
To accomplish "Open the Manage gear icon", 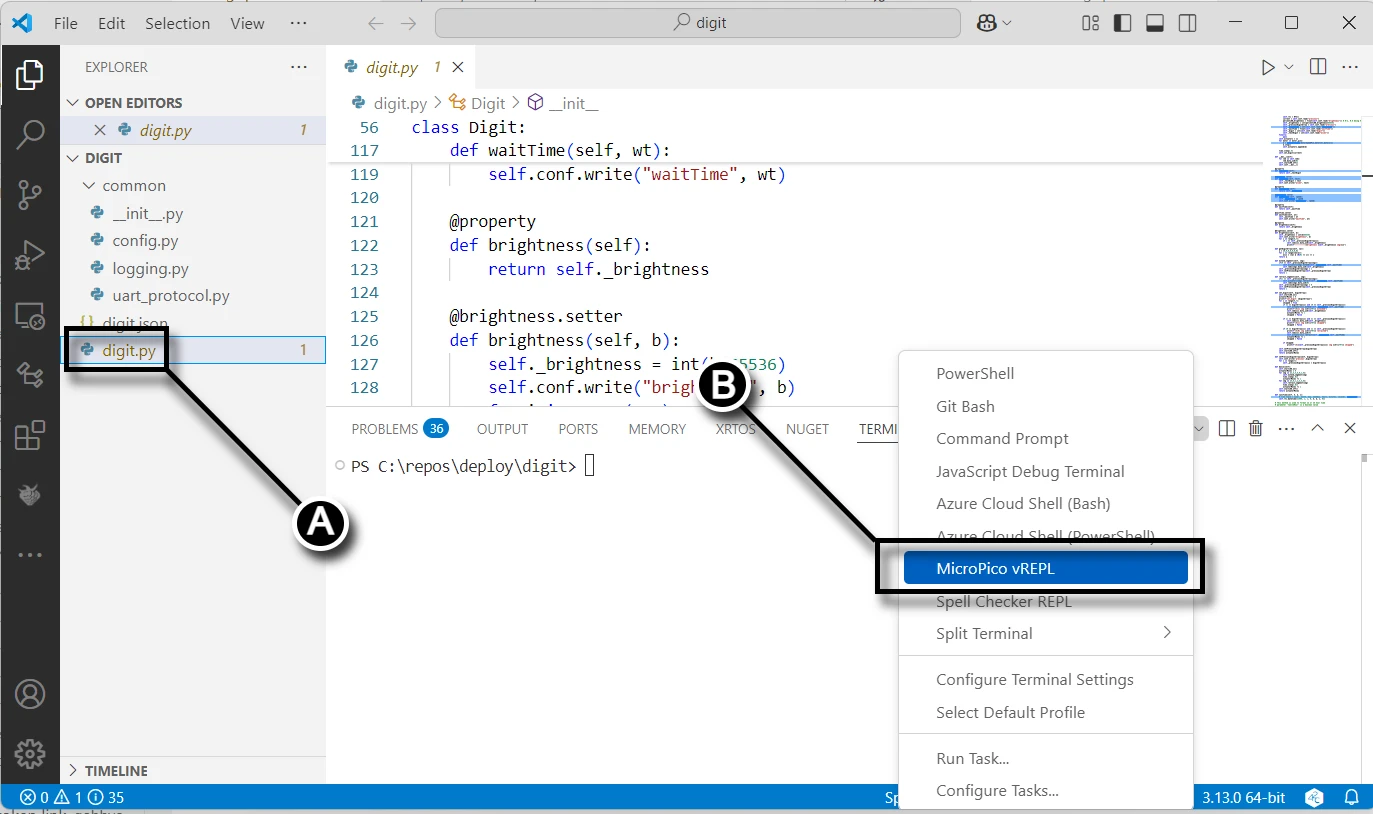I will click(x=30, y=753).
